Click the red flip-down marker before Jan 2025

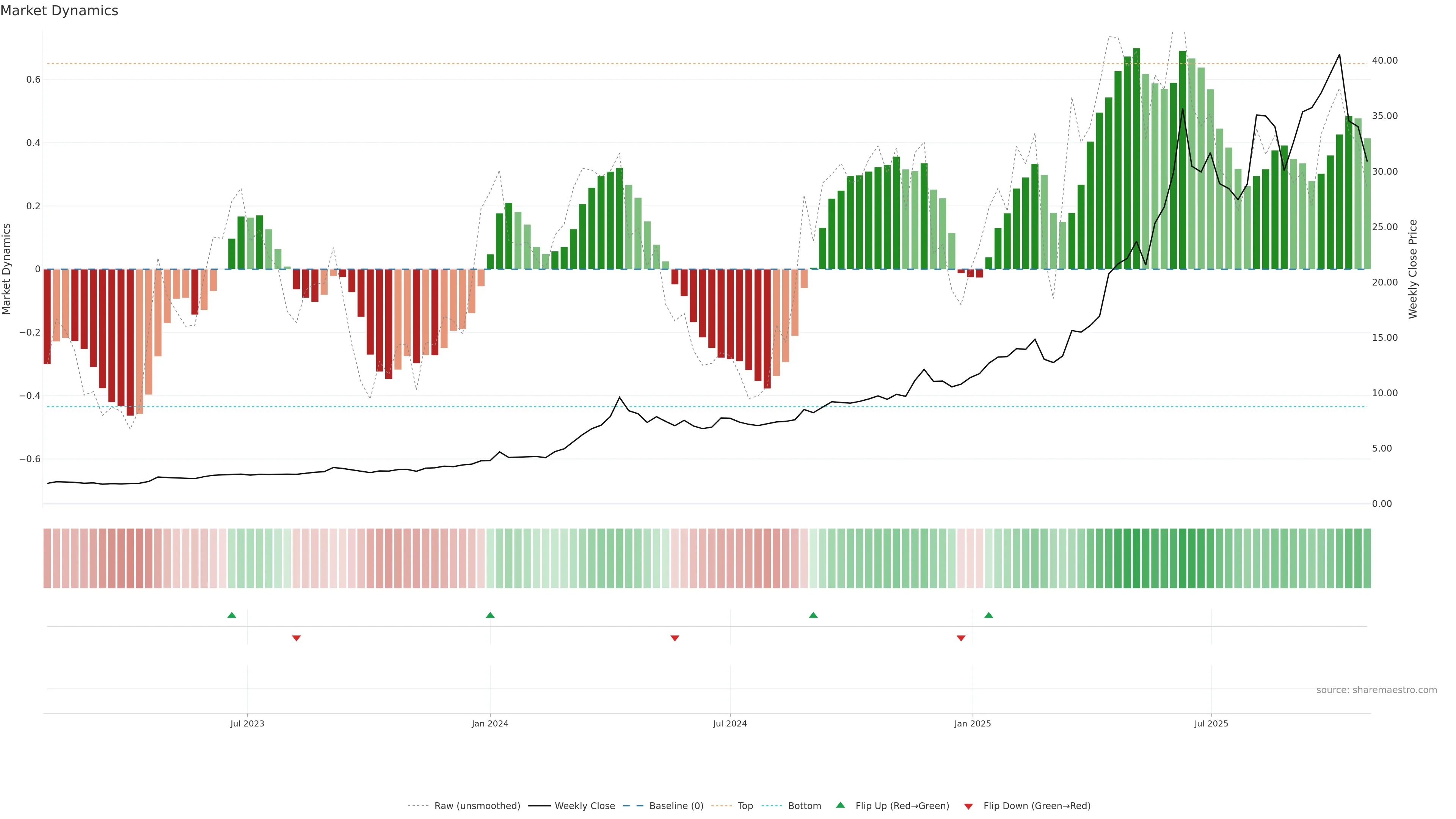pos(961,638)
